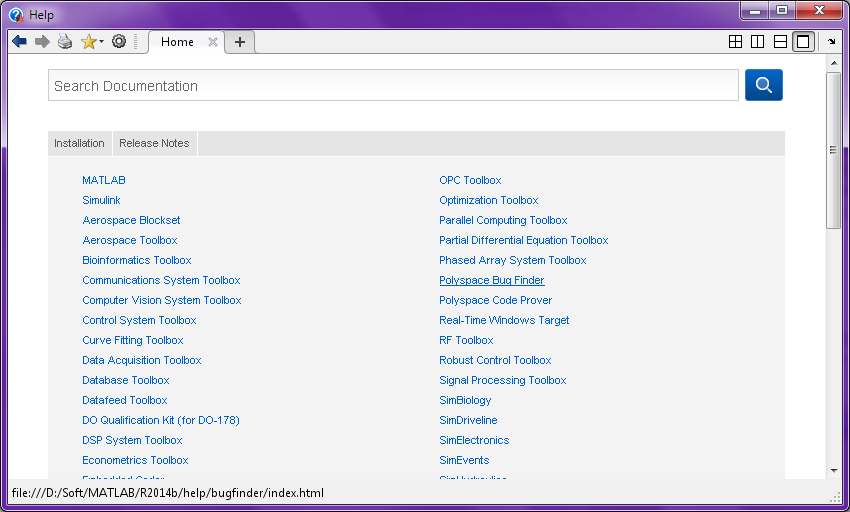Open the Installation tab
850x512 pixels.
[79, 143]
